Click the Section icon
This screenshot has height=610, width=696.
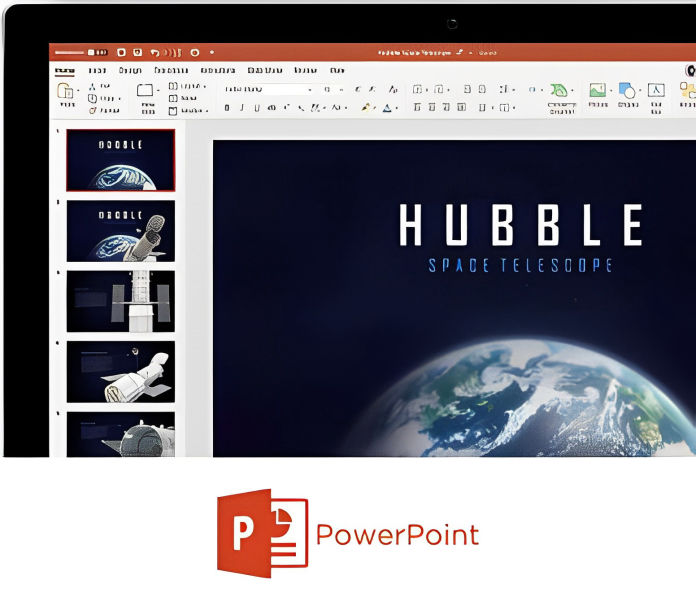click(173, 111)
